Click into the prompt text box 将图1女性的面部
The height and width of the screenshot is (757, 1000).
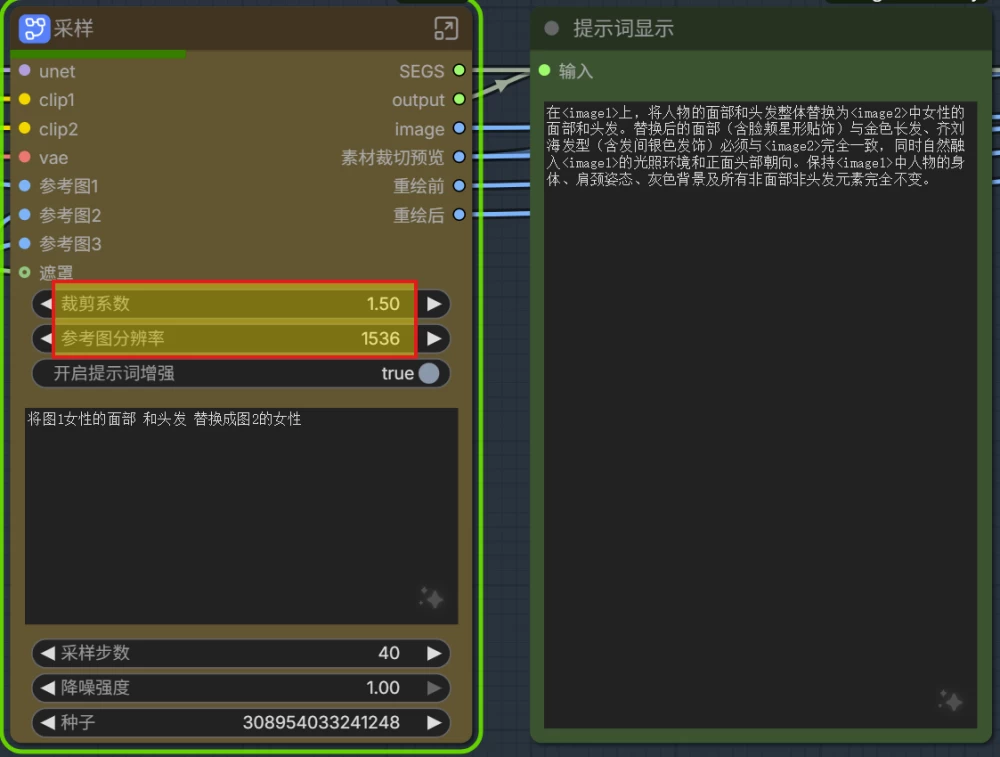pos(241,515)
